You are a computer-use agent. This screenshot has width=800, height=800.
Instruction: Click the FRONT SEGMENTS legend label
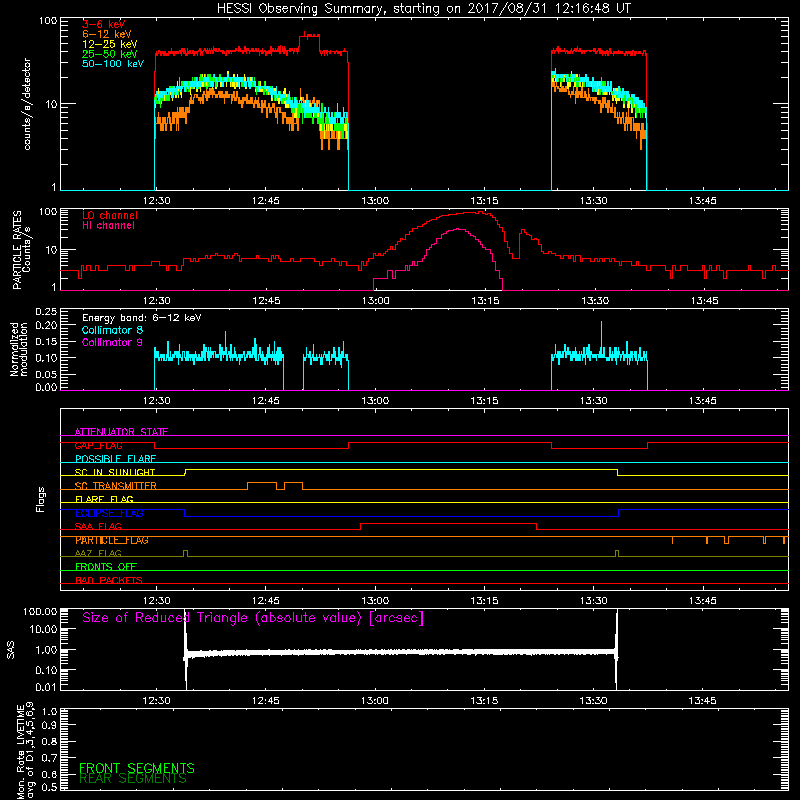(x=137, y=768)
